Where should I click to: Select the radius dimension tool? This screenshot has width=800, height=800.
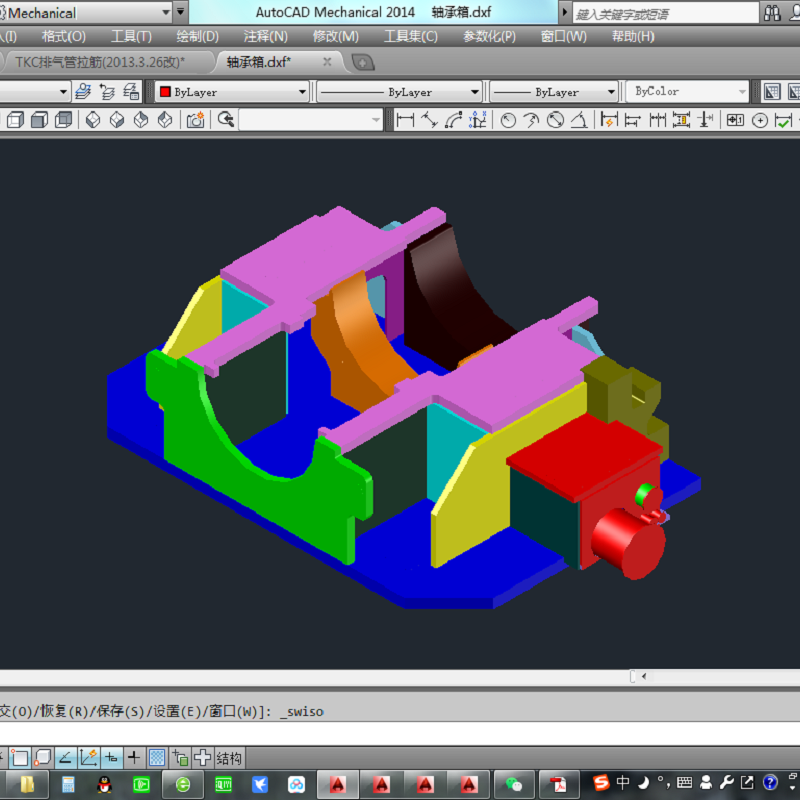pyautogui.click(x=508, y=120)
